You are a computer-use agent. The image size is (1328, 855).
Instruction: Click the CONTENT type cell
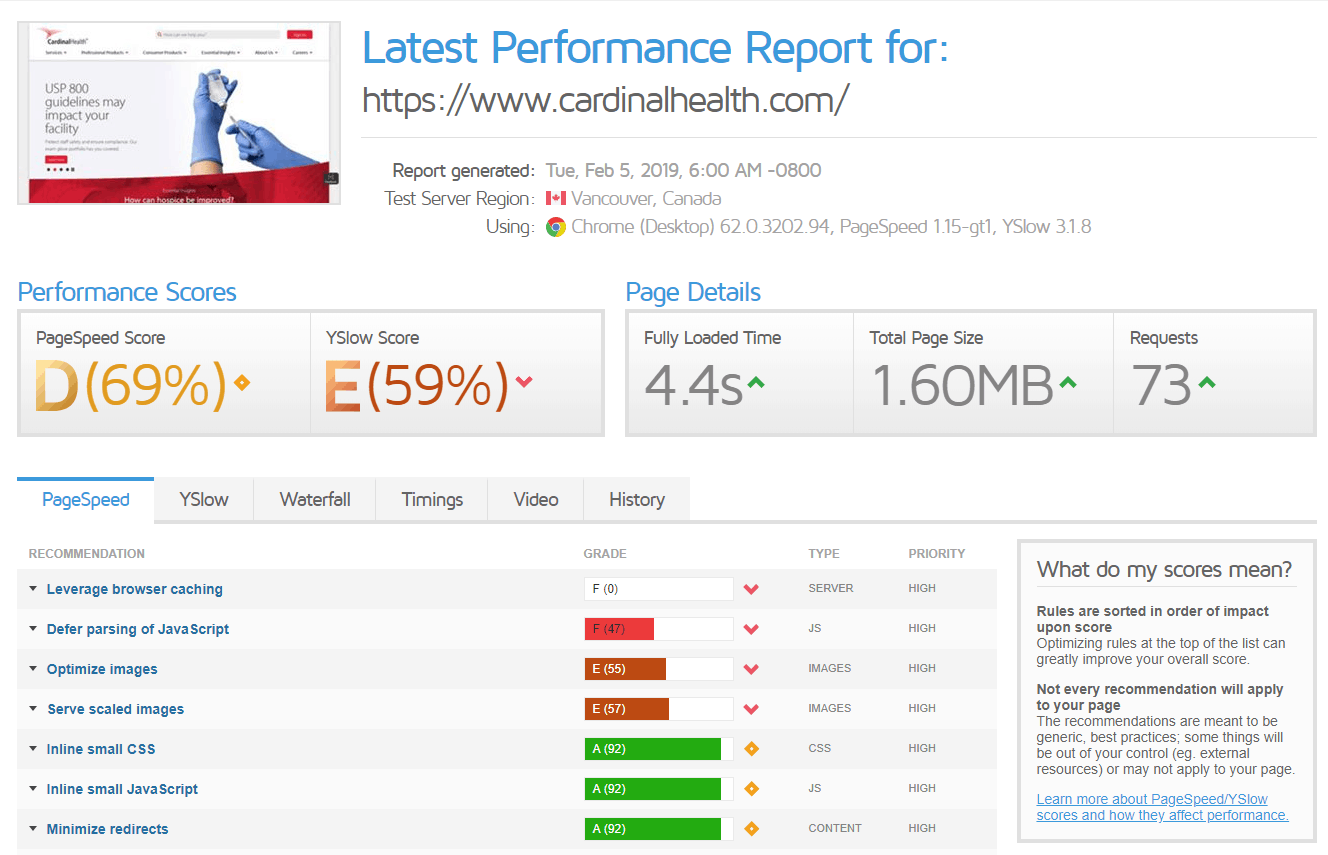pos(835,829)
